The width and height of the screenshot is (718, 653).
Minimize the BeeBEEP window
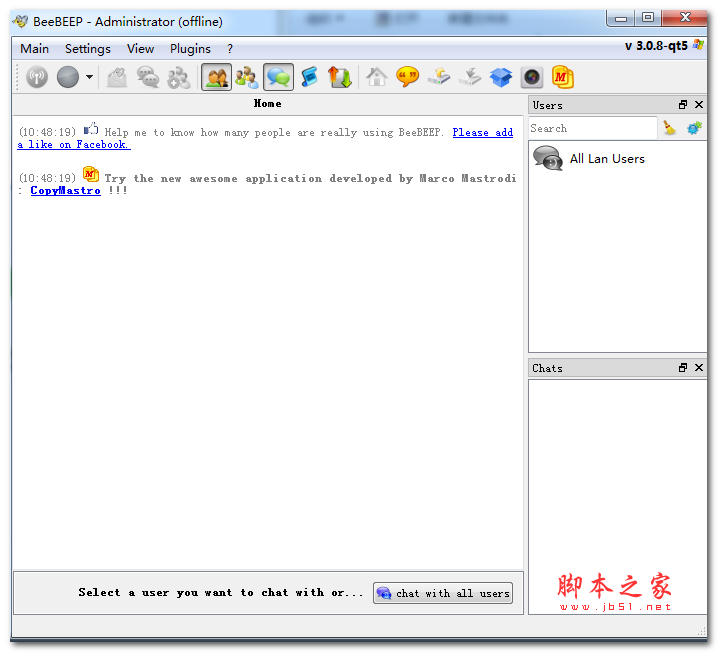click(621, 18)
